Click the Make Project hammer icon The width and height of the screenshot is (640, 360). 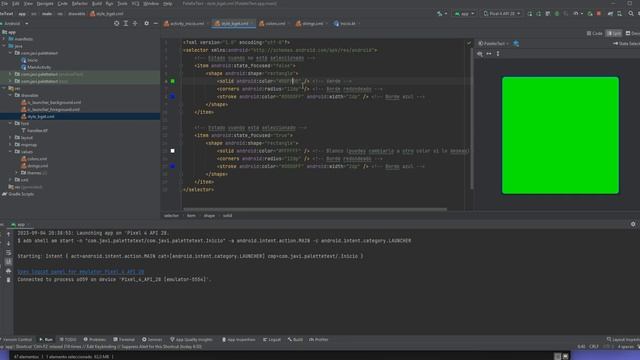(440, 13)
